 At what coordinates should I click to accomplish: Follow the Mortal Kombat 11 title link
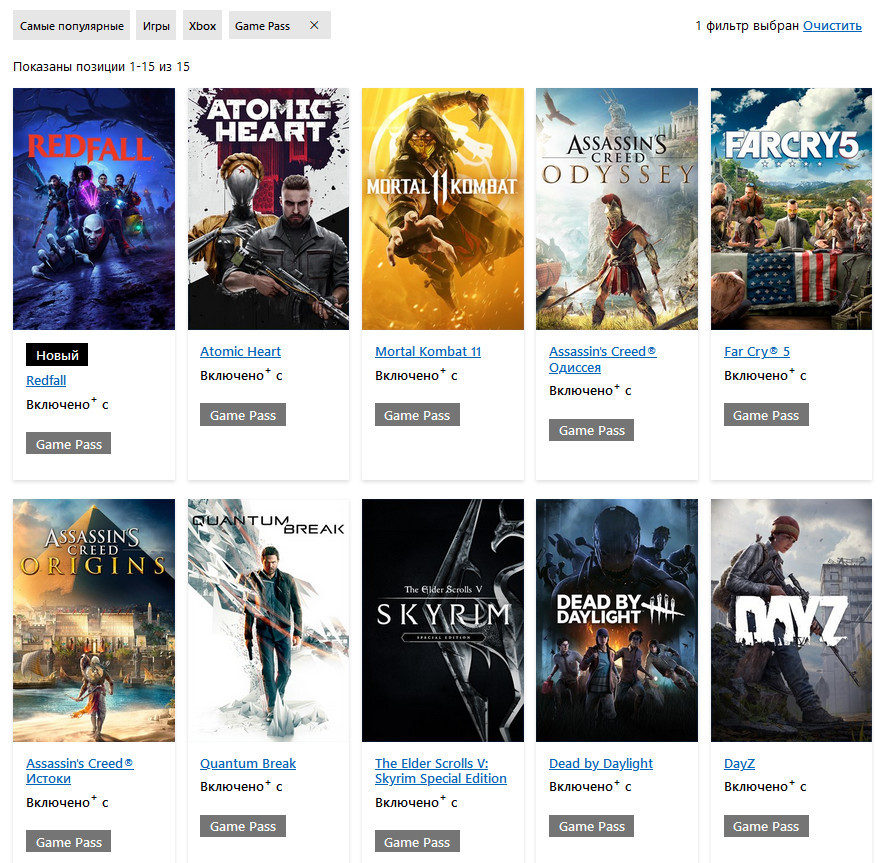tap(428, 352)
